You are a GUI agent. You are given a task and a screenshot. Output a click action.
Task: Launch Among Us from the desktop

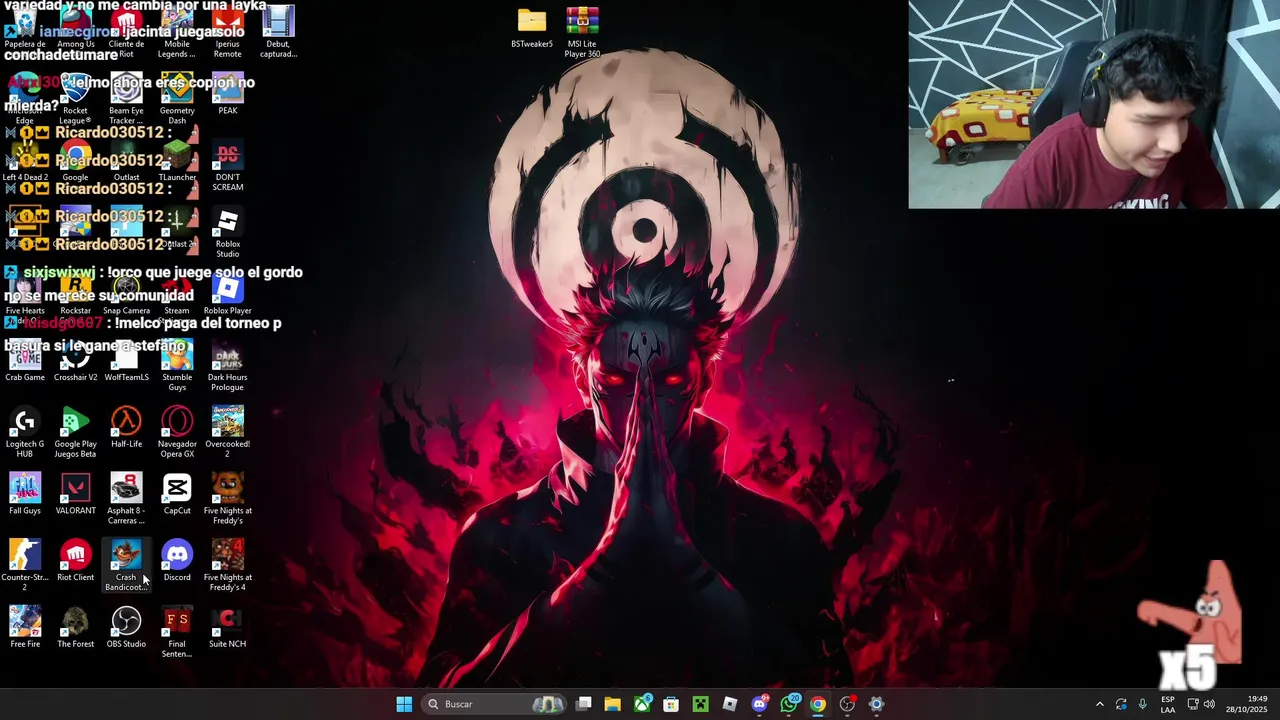pyautogui.click(x=76, y=27)
